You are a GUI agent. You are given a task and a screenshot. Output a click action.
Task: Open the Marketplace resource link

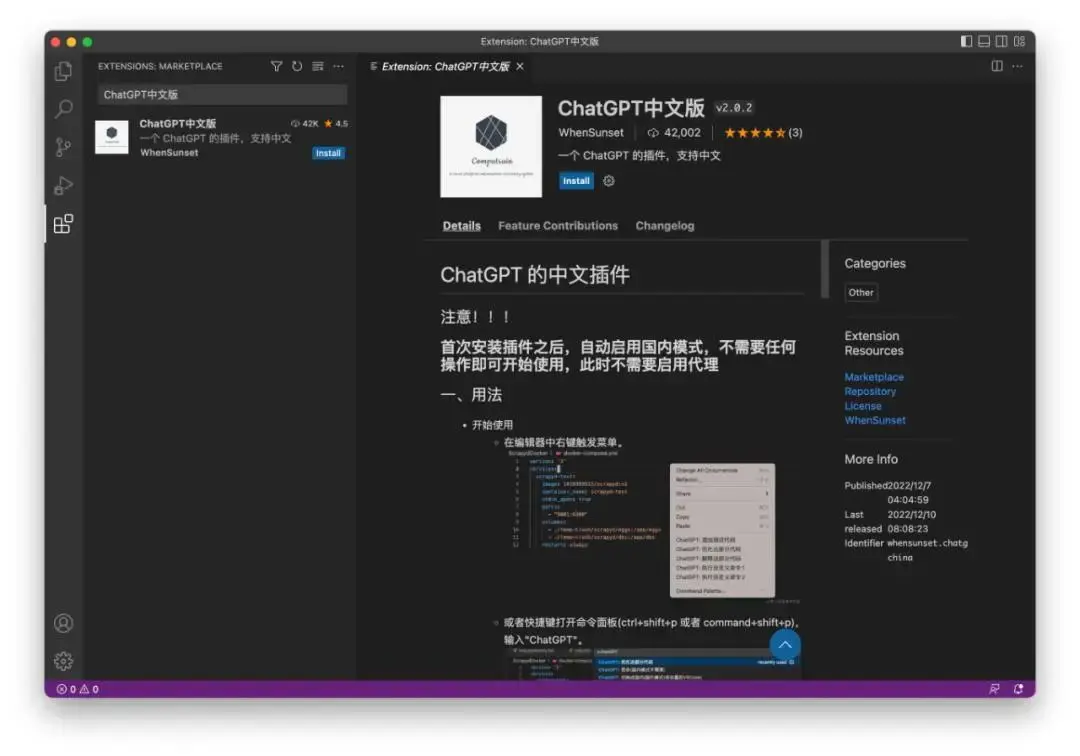coord(874,377)
